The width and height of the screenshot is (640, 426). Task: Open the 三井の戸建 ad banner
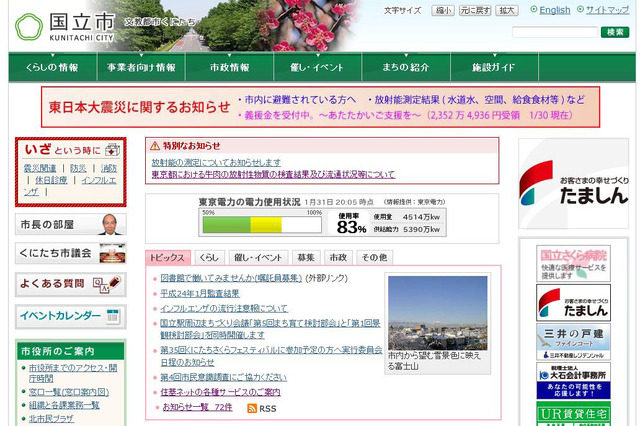[x=573, y=342]
